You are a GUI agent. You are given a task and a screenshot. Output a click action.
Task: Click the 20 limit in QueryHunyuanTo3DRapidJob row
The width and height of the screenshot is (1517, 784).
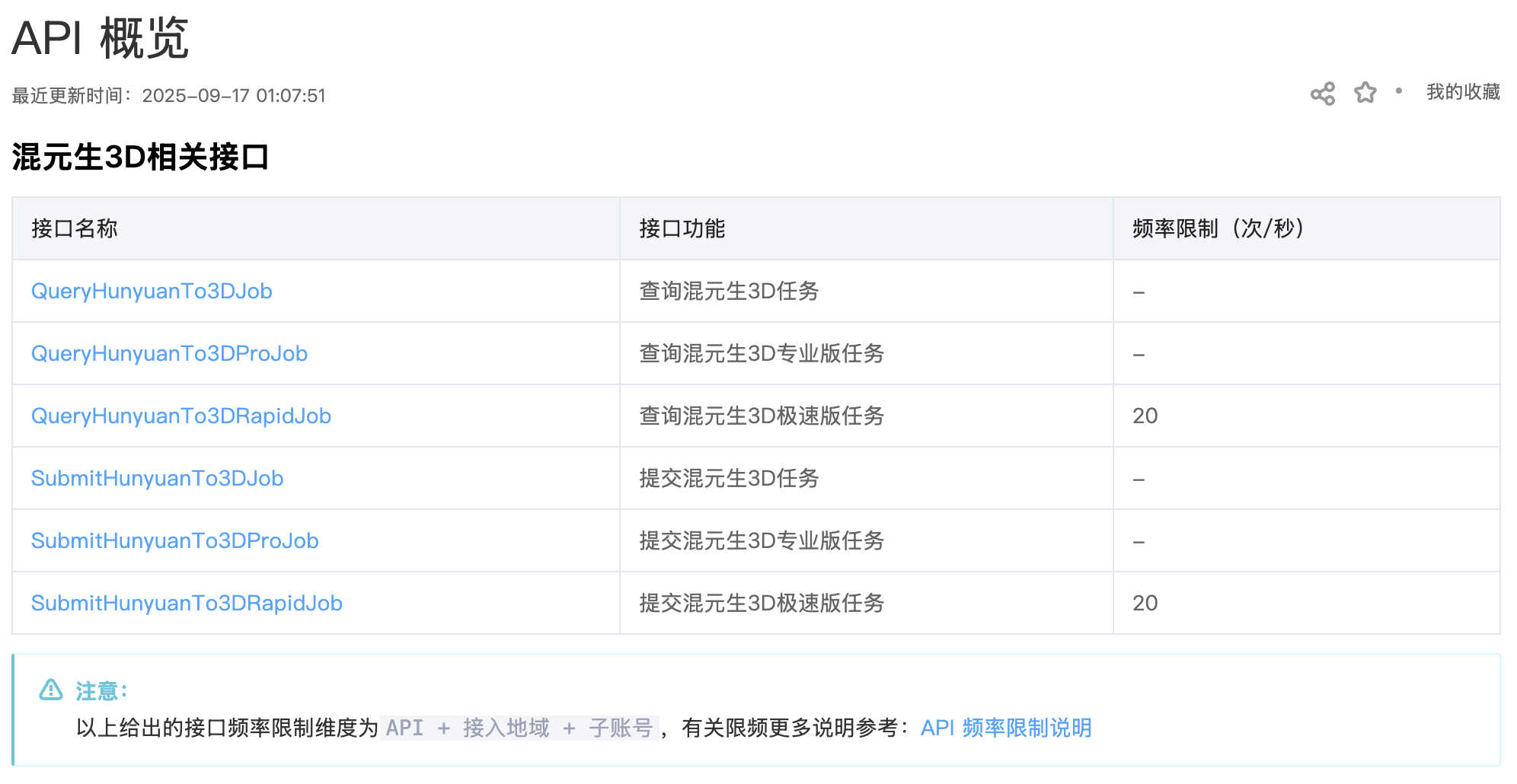(1145, 416)
